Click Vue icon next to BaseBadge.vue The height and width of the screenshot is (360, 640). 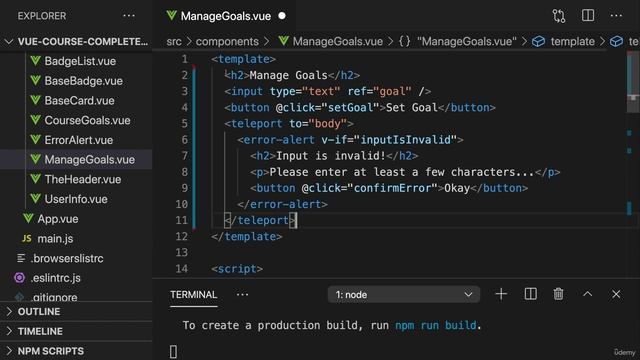[x=36, y=80]
